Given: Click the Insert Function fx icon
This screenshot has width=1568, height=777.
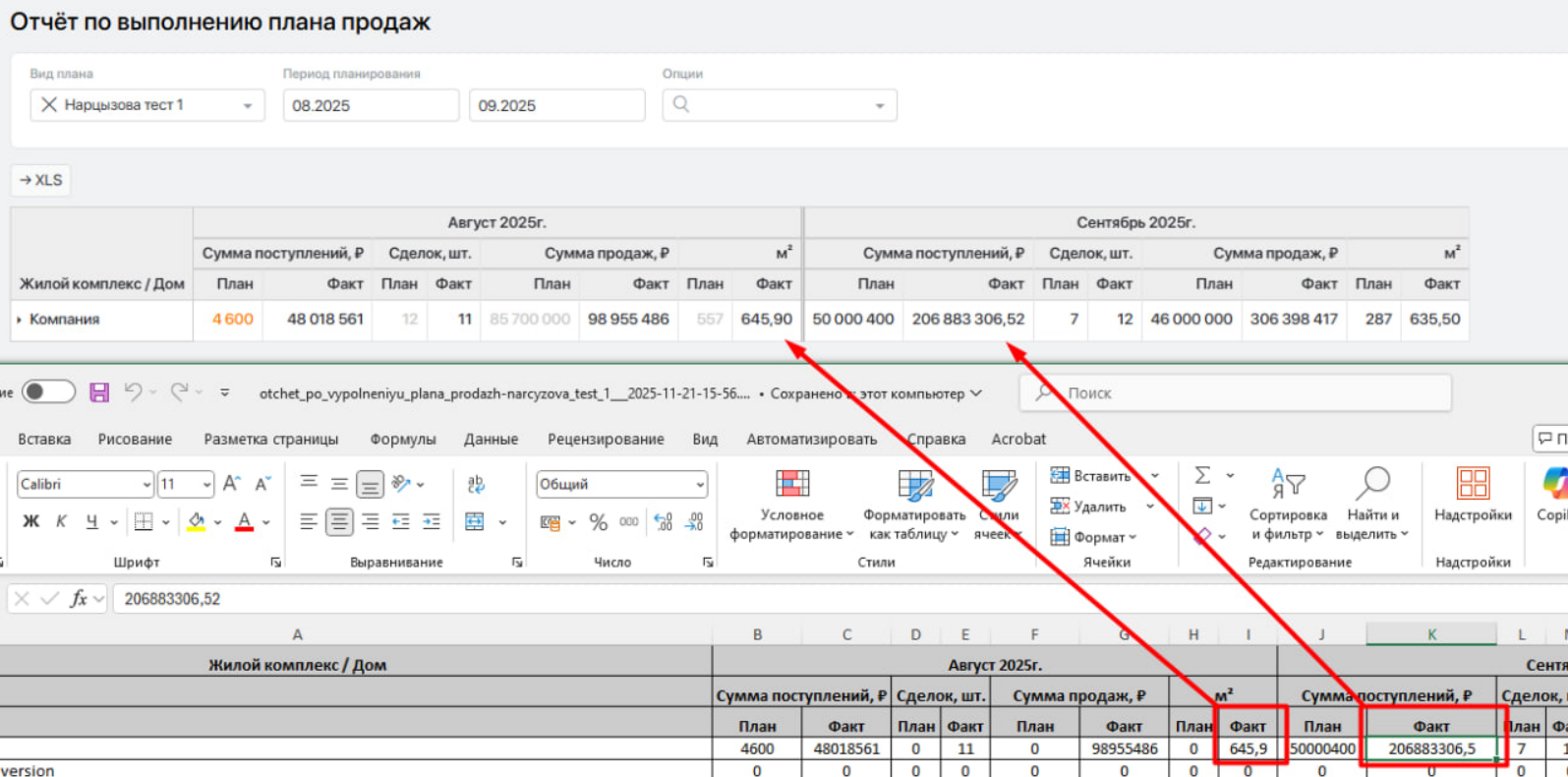Looking at the screenshot, I should (x=79, y=599).
